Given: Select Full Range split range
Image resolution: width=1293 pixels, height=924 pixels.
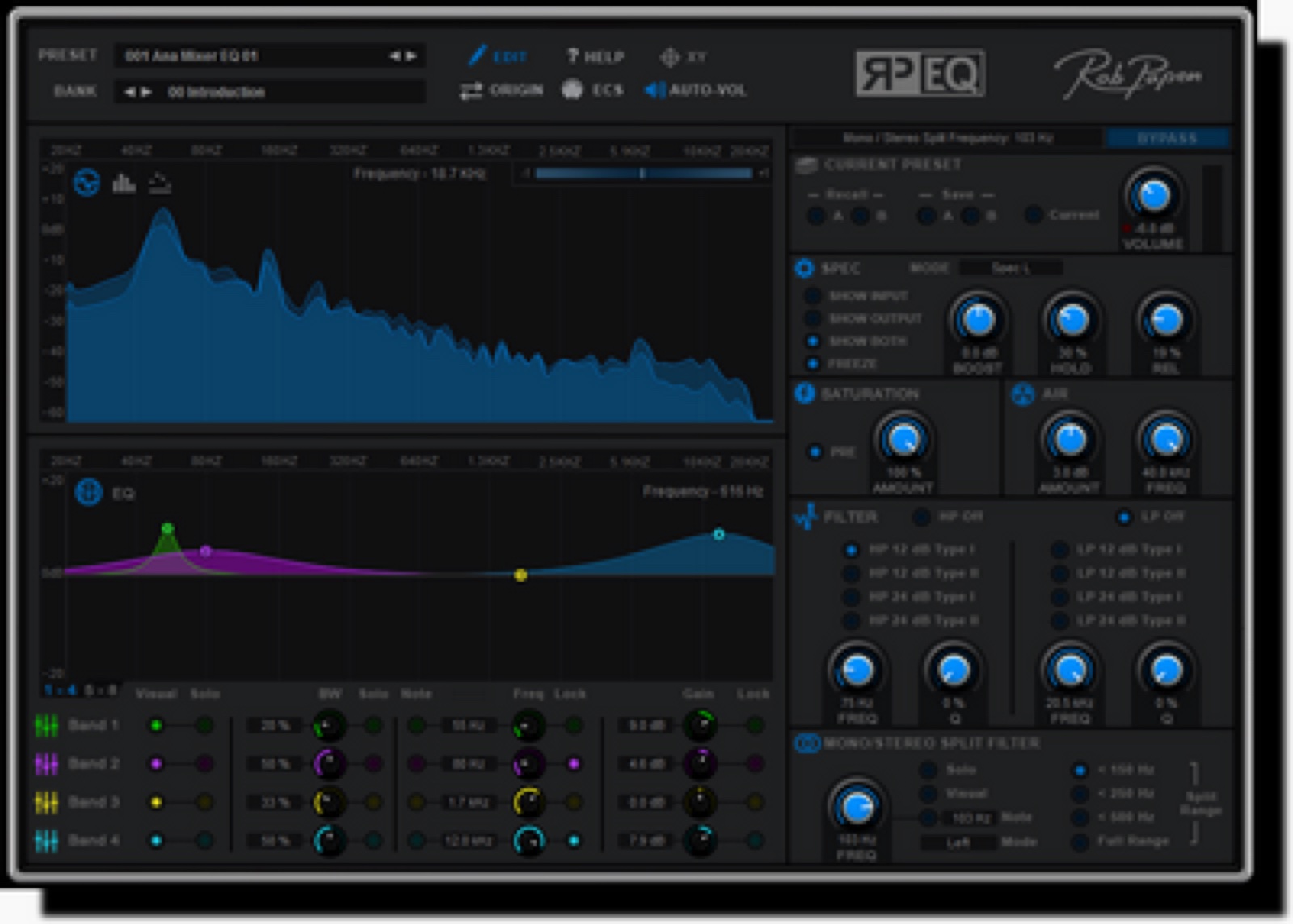Looking at the screenshot, I should pyautogui.click(x=1080, y=842).
